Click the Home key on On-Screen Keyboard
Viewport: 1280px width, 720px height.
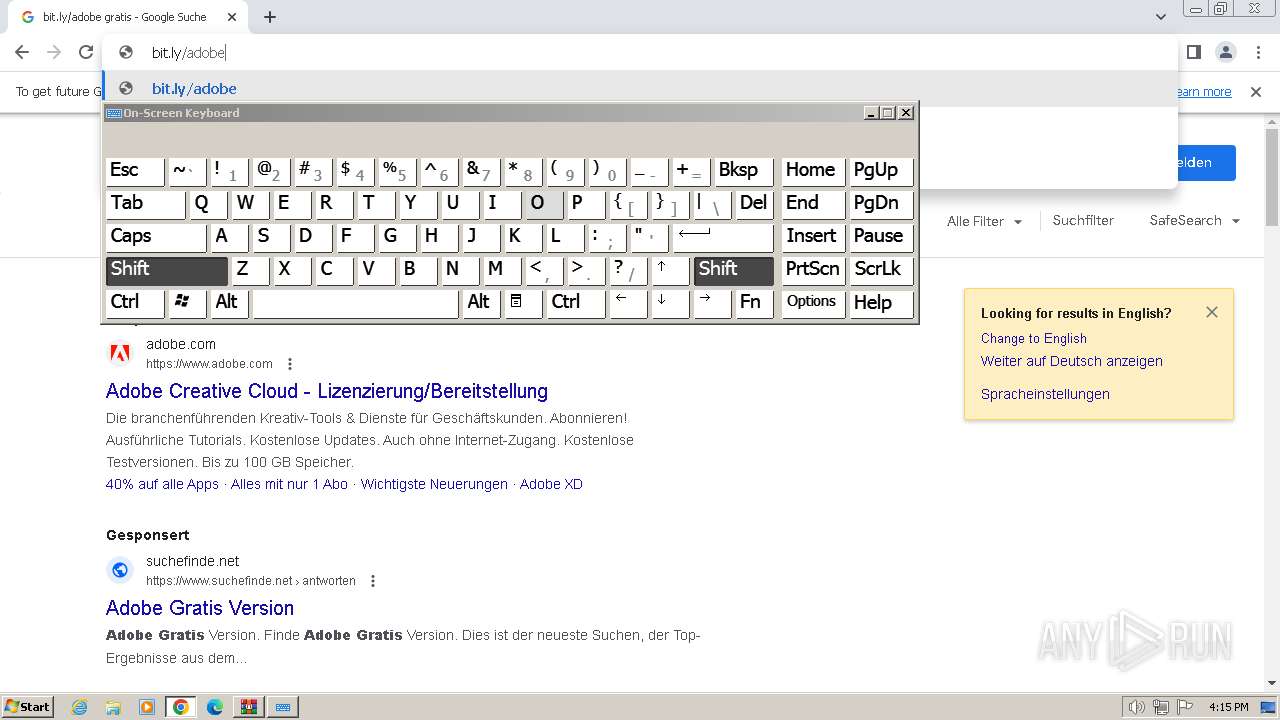[813, 171]
